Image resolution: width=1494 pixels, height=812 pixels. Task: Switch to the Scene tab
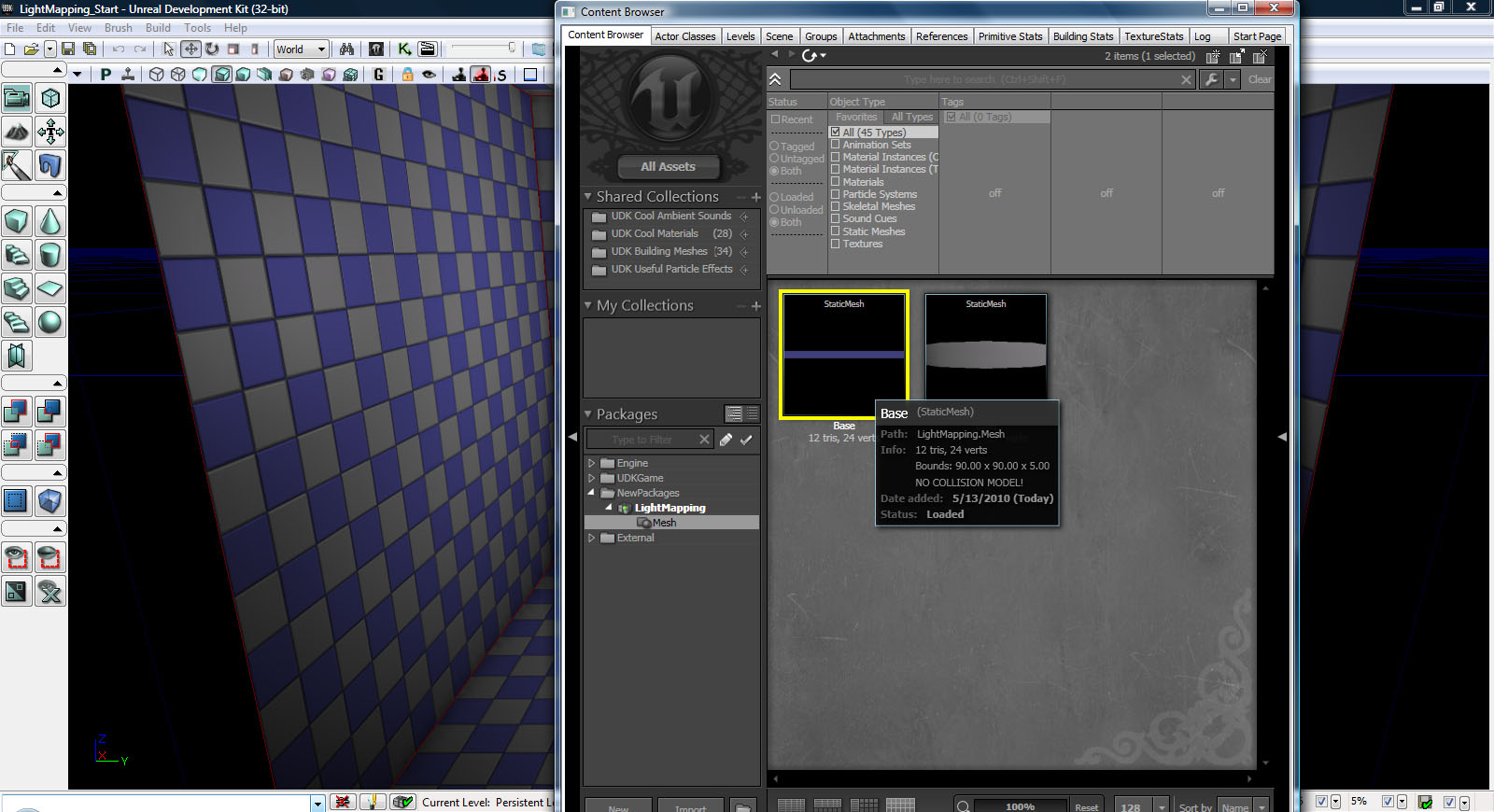779,36
